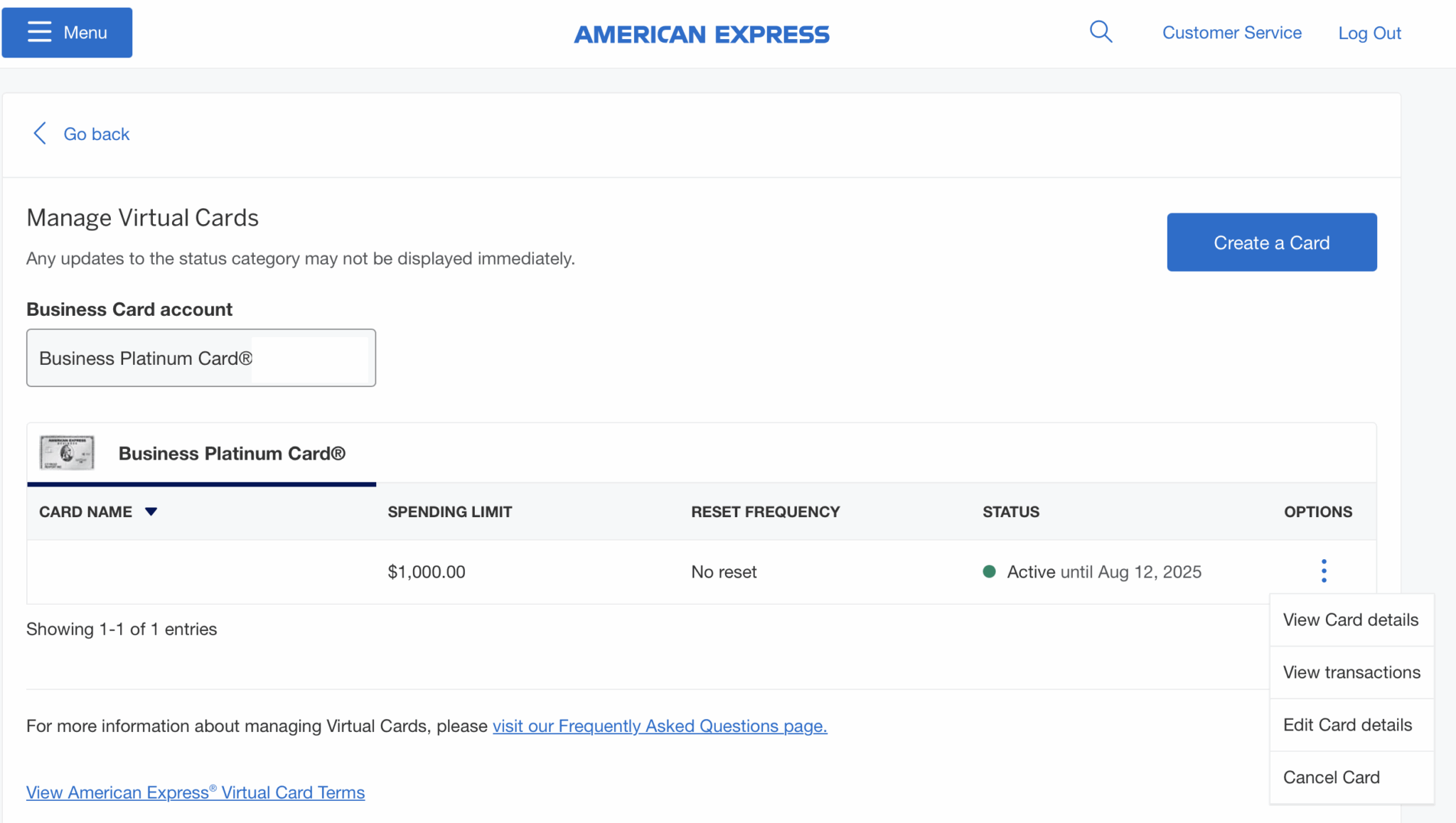1456x823 pixels.
Task: Click the green Active status dot
Action: [988, 571]
